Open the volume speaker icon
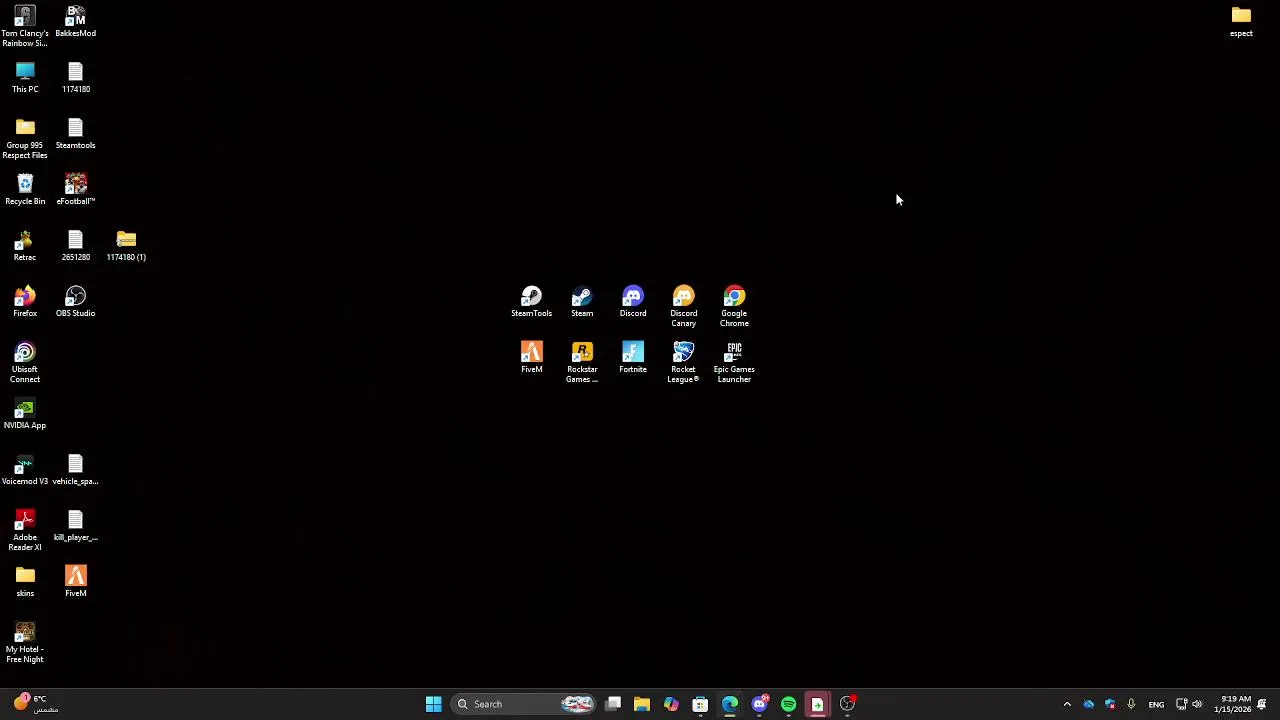This screenshot has width=1280, height=720. point(1197,704)
